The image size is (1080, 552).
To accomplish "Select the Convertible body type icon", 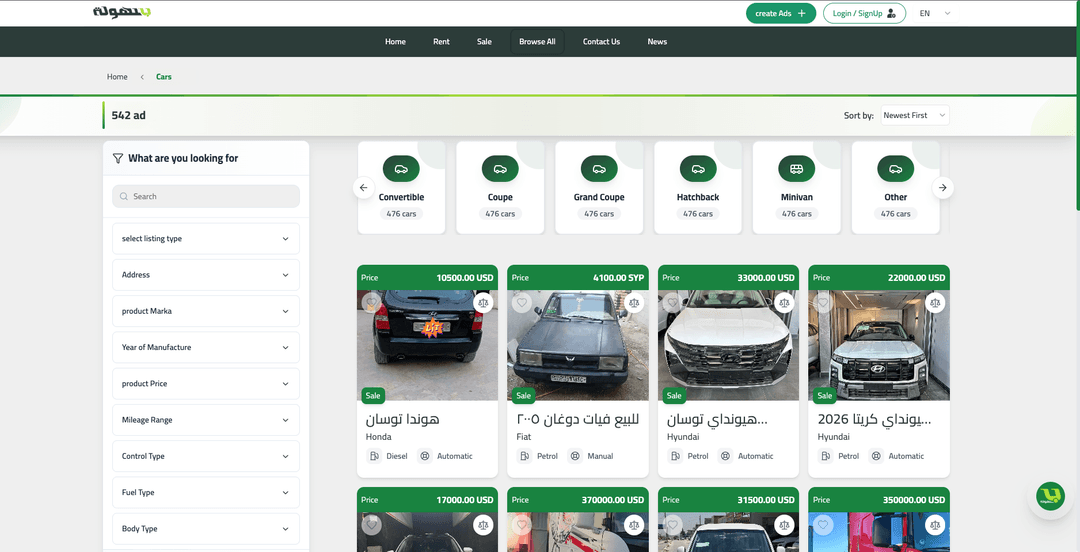I will [401, 169].
